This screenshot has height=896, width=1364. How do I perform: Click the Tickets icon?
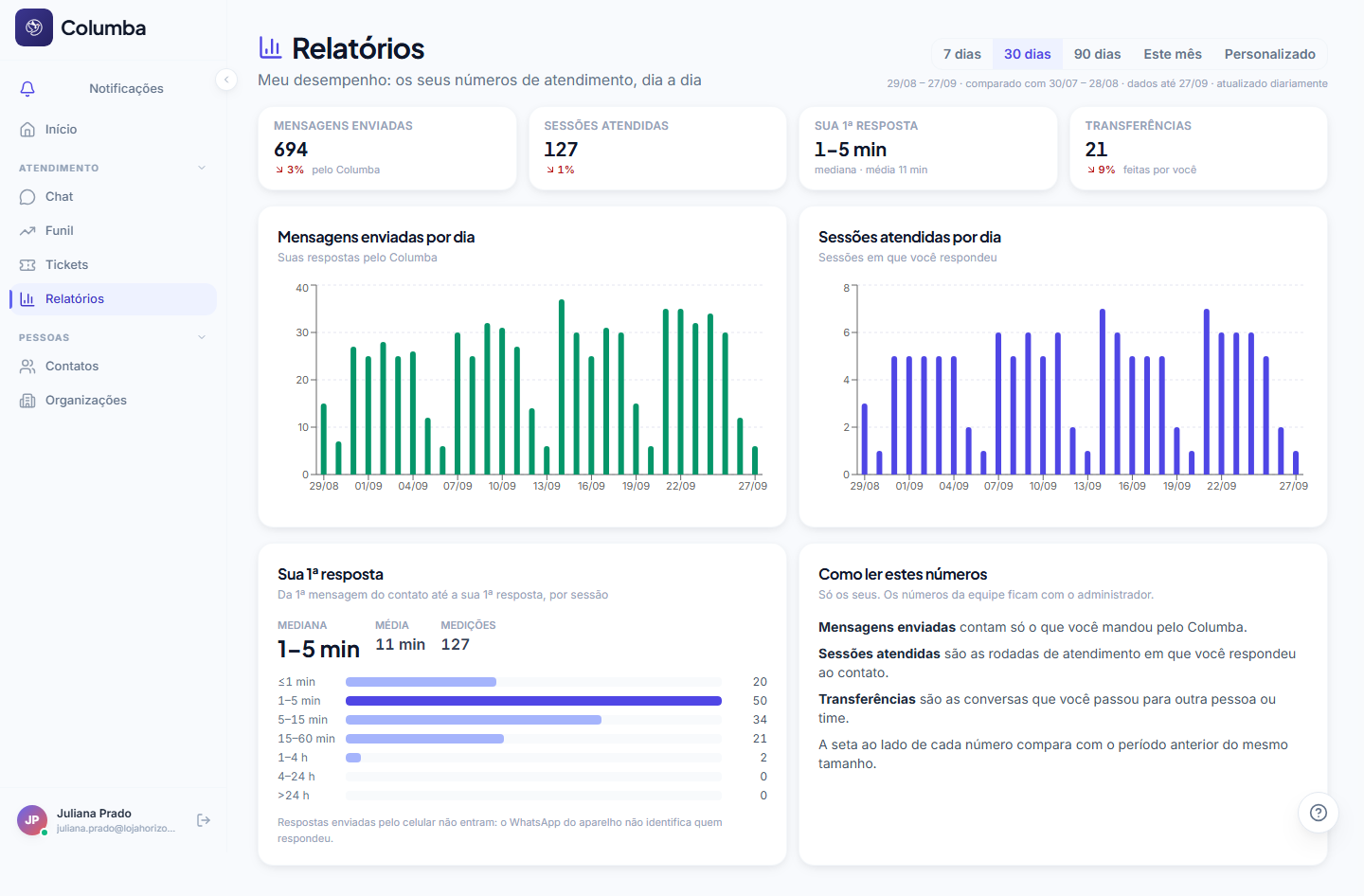click(27, 265)
